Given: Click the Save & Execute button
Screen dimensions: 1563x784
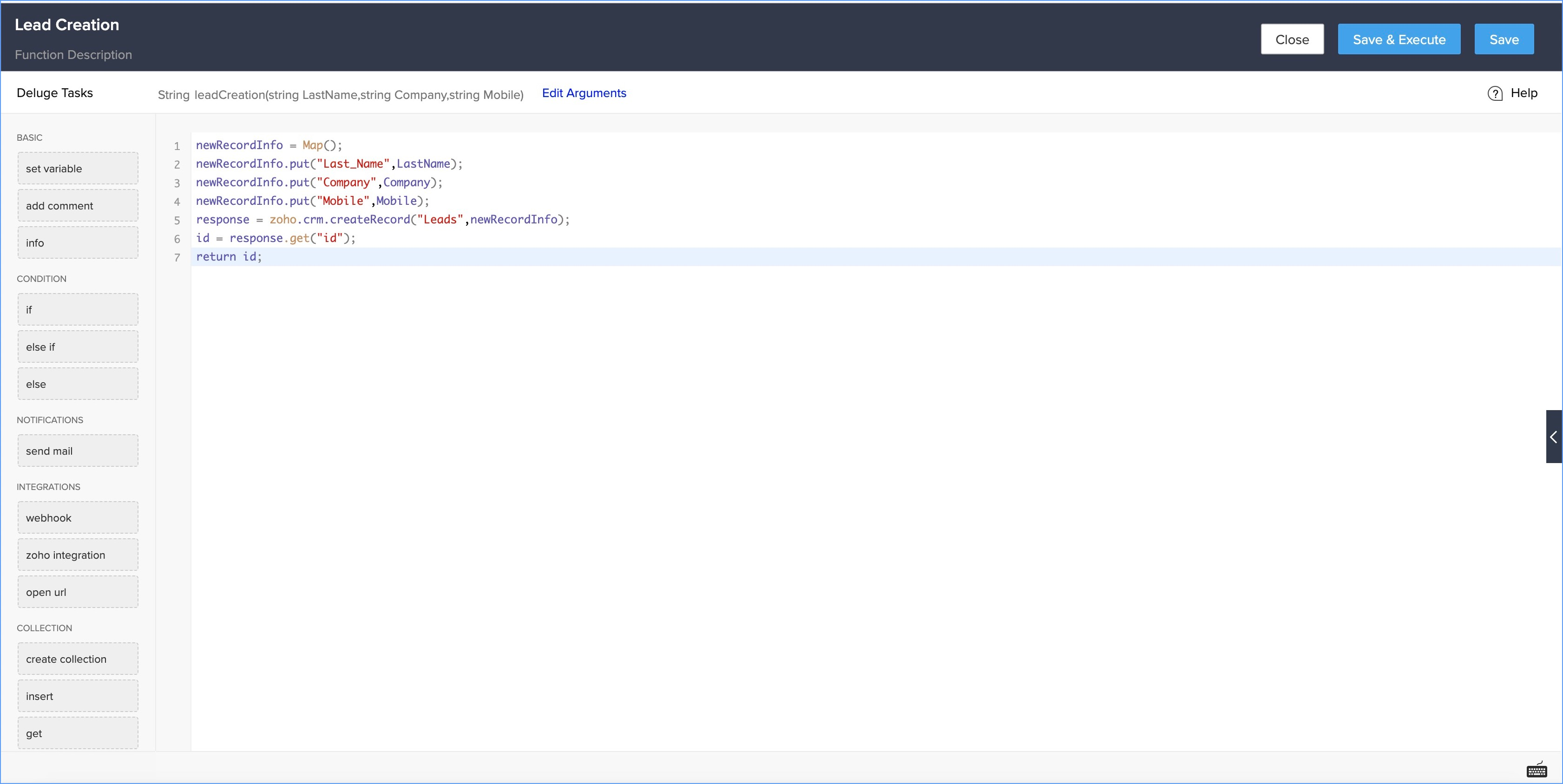Looking at the screenshot, I should (x=1399, y=39).
